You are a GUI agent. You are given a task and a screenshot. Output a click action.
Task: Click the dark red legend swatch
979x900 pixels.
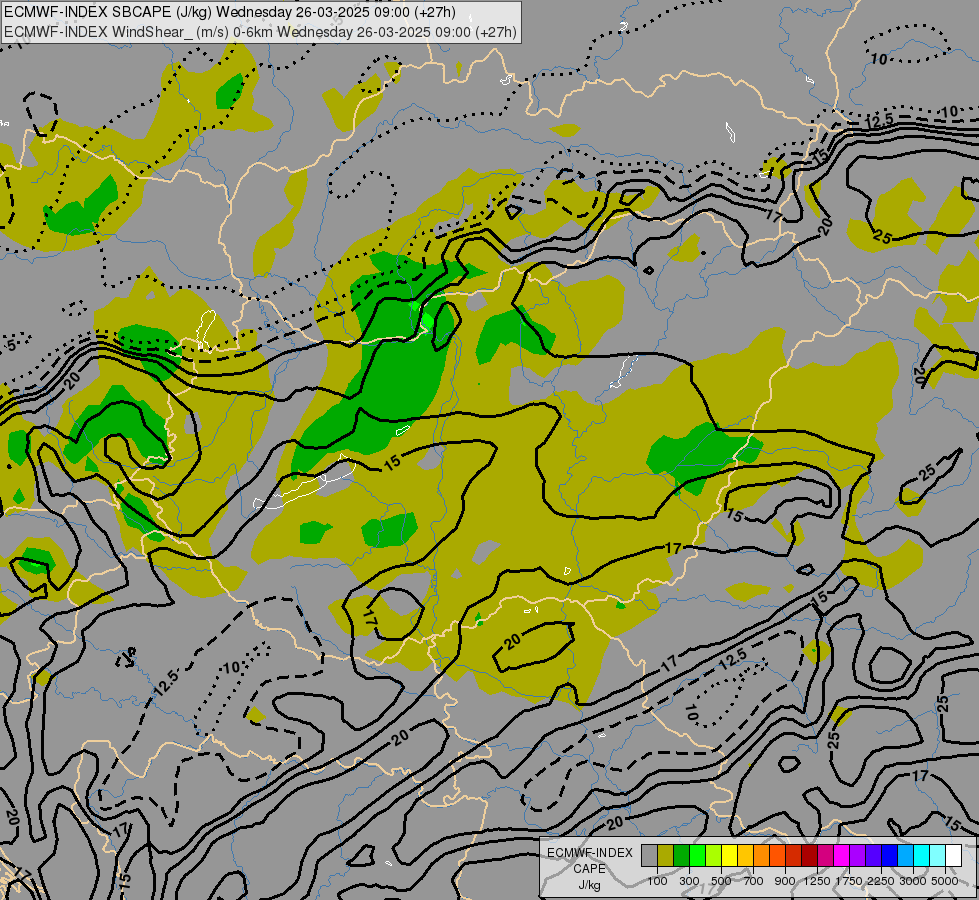(x=810, y=855)
